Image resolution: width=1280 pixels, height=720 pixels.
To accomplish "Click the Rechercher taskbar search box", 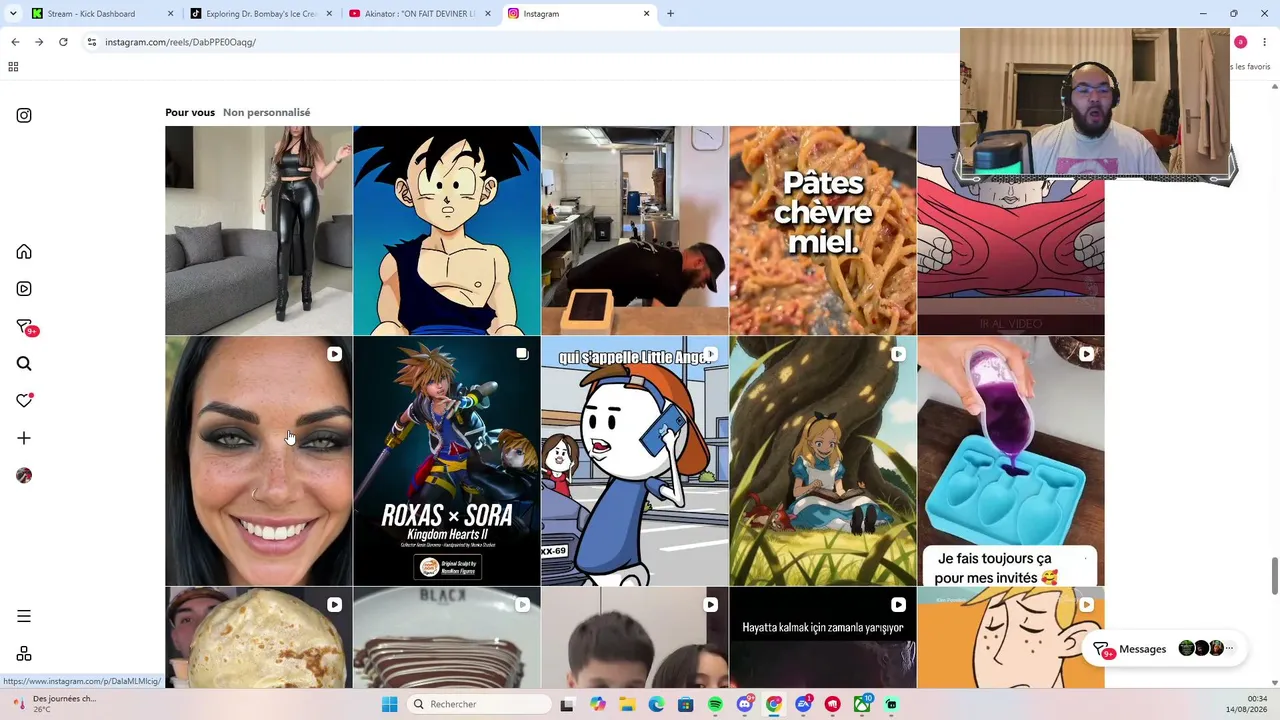I will (481, 704).
